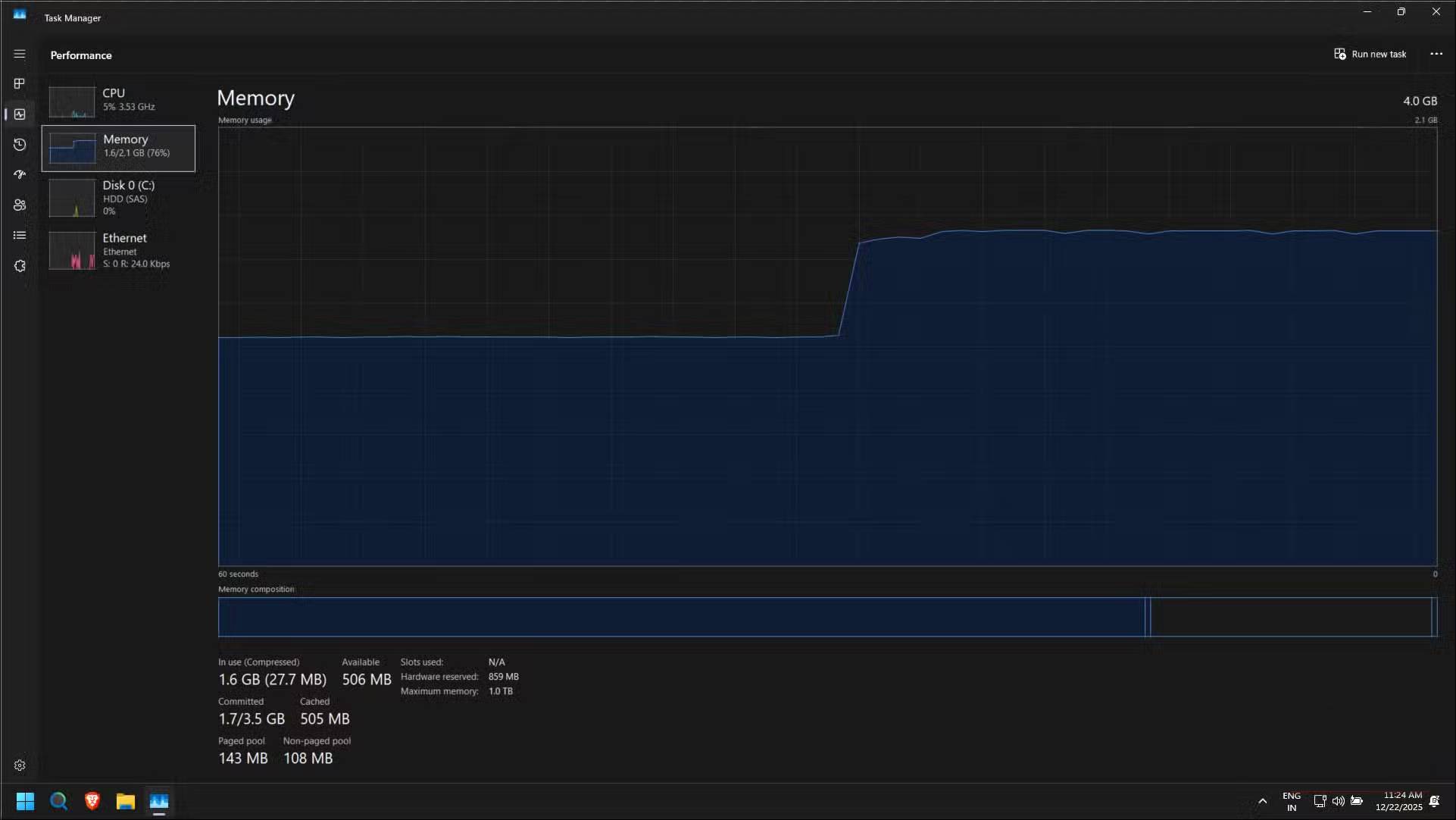Open the Windows Start menu
This screenshot has height=820, width=1456.
[x=25, y=801]
